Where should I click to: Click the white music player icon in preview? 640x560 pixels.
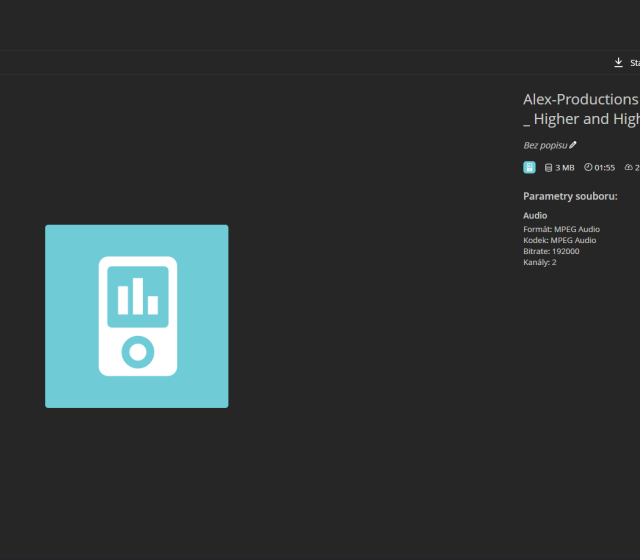point(137,316)
